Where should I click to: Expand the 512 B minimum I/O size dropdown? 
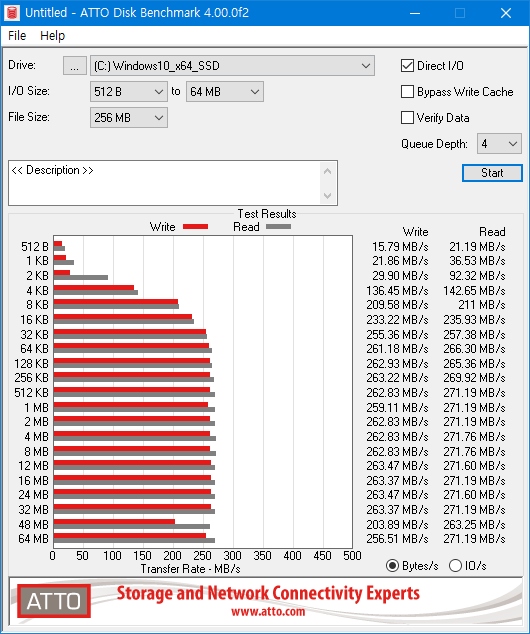[x=129, y=92]
